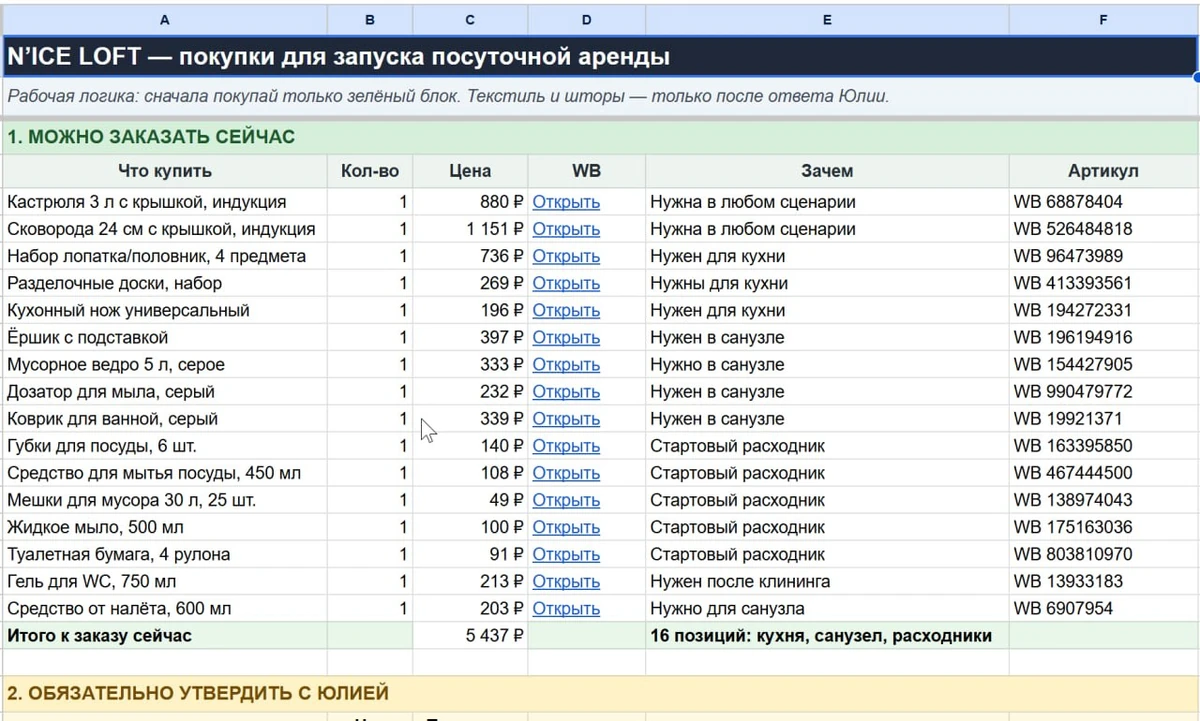Select price cell 880 ₽

click(x=470, y=202)
